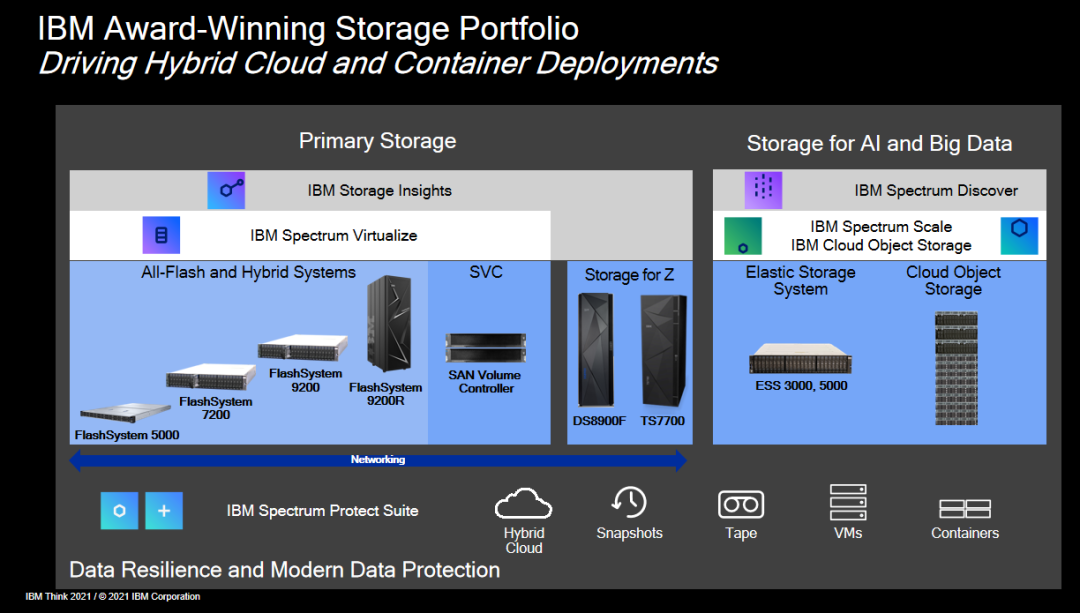Click the blue Networking arrow bar

[x=378, y=460]
